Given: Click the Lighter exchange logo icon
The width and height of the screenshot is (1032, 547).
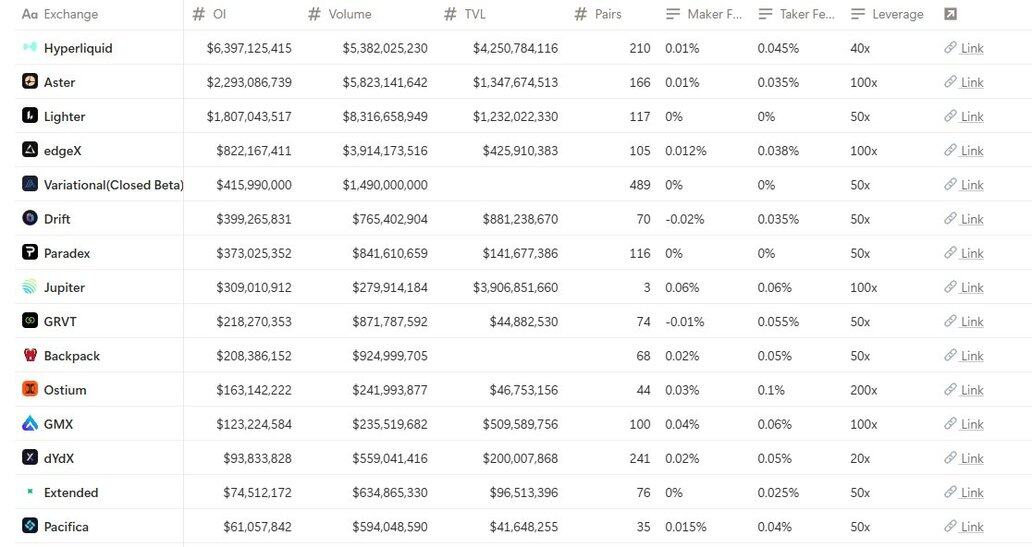Looking at the screenshot, I should tap(30, 116).
